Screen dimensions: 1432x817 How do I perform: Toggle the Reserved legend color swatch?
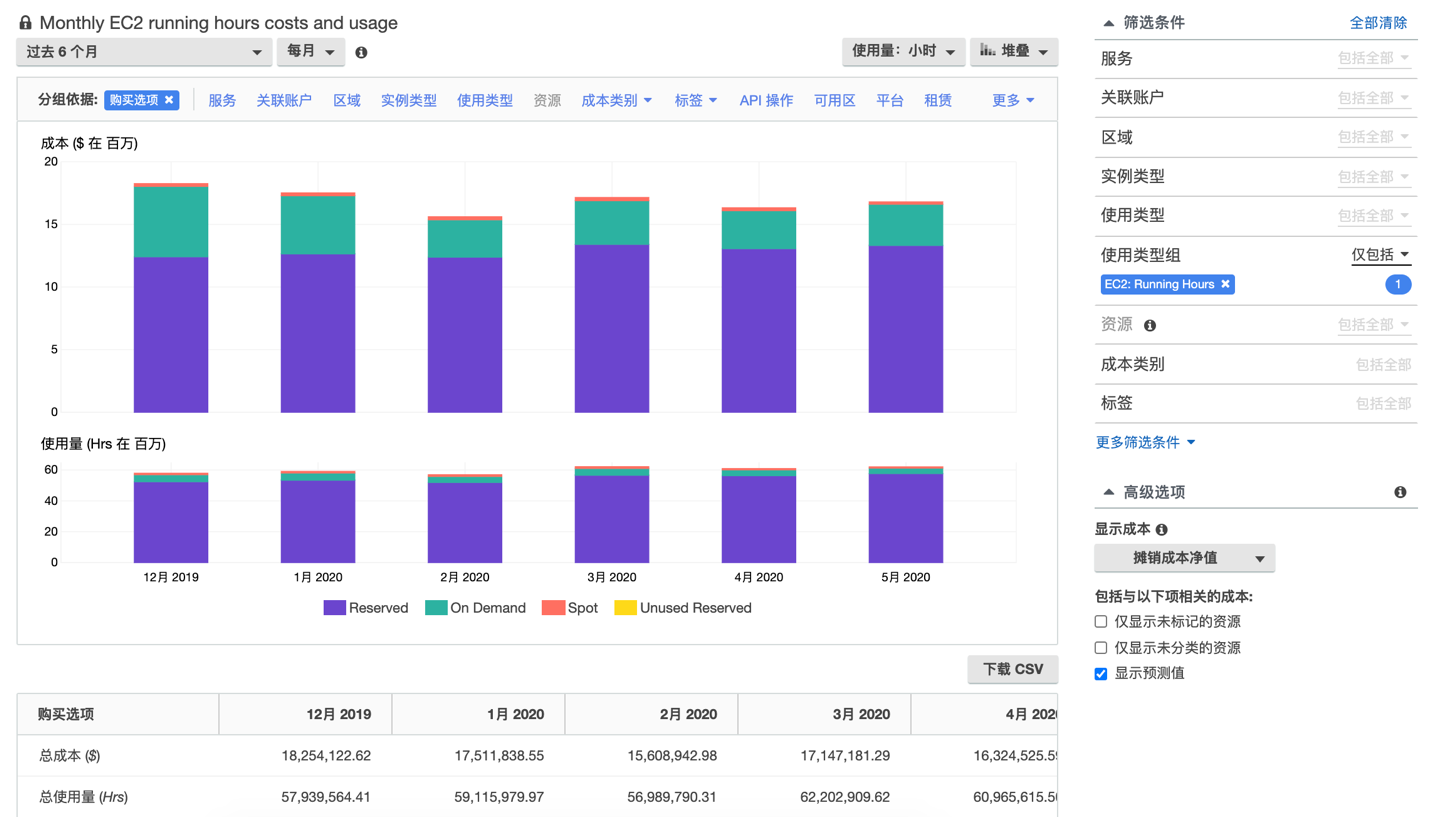pyautogui.click(x=334, y=608)
